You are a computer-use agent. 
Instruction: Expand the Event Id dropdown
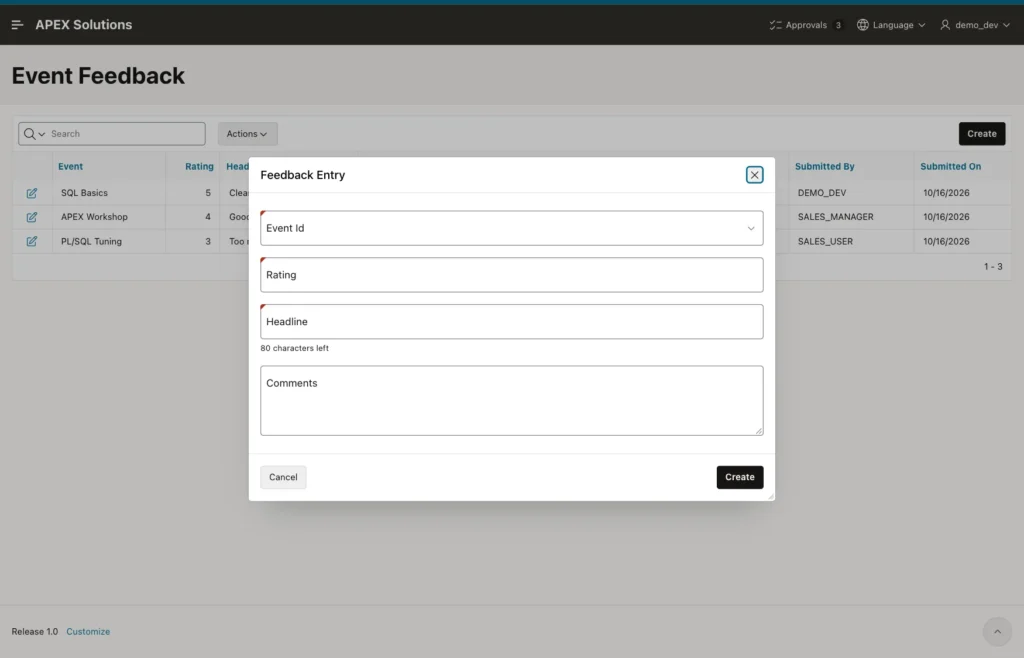[x=751, y=228]
